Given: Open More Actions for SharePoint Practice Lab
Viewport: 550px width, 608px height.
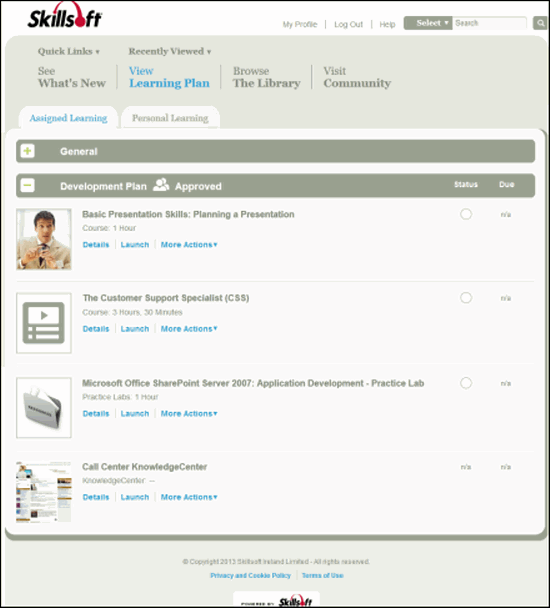Looking at the screenshot, I should [x=189, y=414].
